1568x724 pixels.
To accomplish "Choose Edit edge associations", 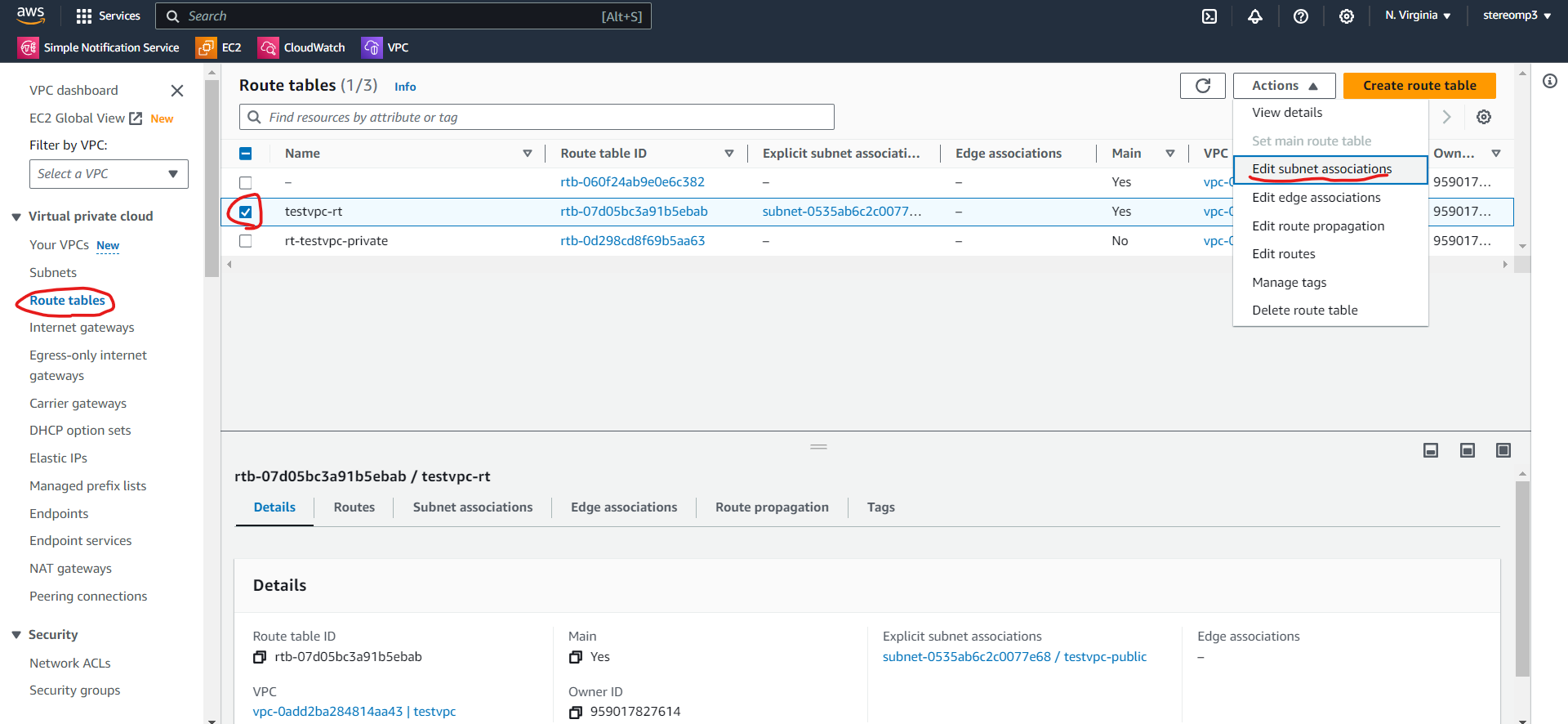I will point(1330,198).
